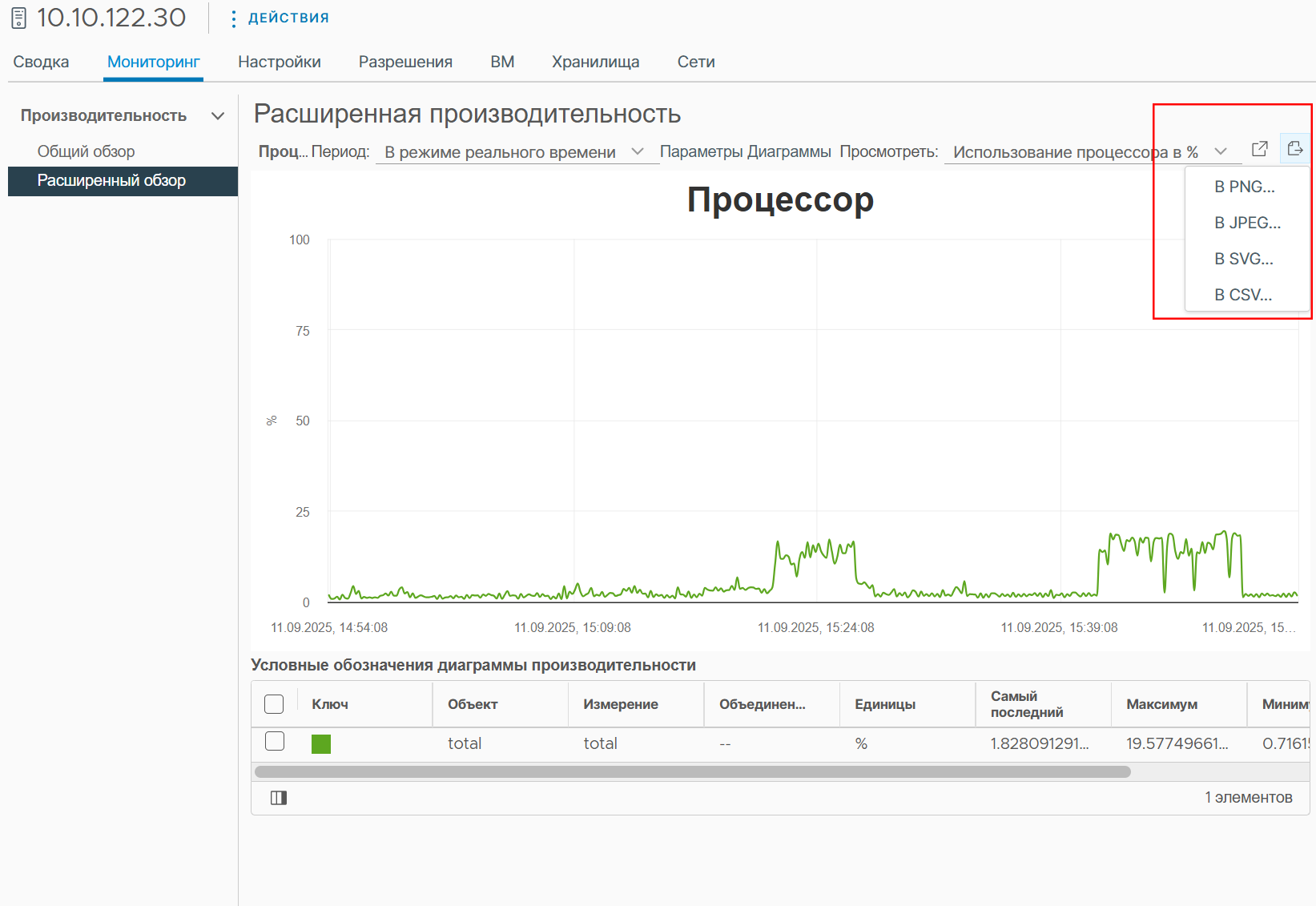Click the export chart icon
Image resolution: width=1316 pixels, height=906 pixels.
(1294, 148)
